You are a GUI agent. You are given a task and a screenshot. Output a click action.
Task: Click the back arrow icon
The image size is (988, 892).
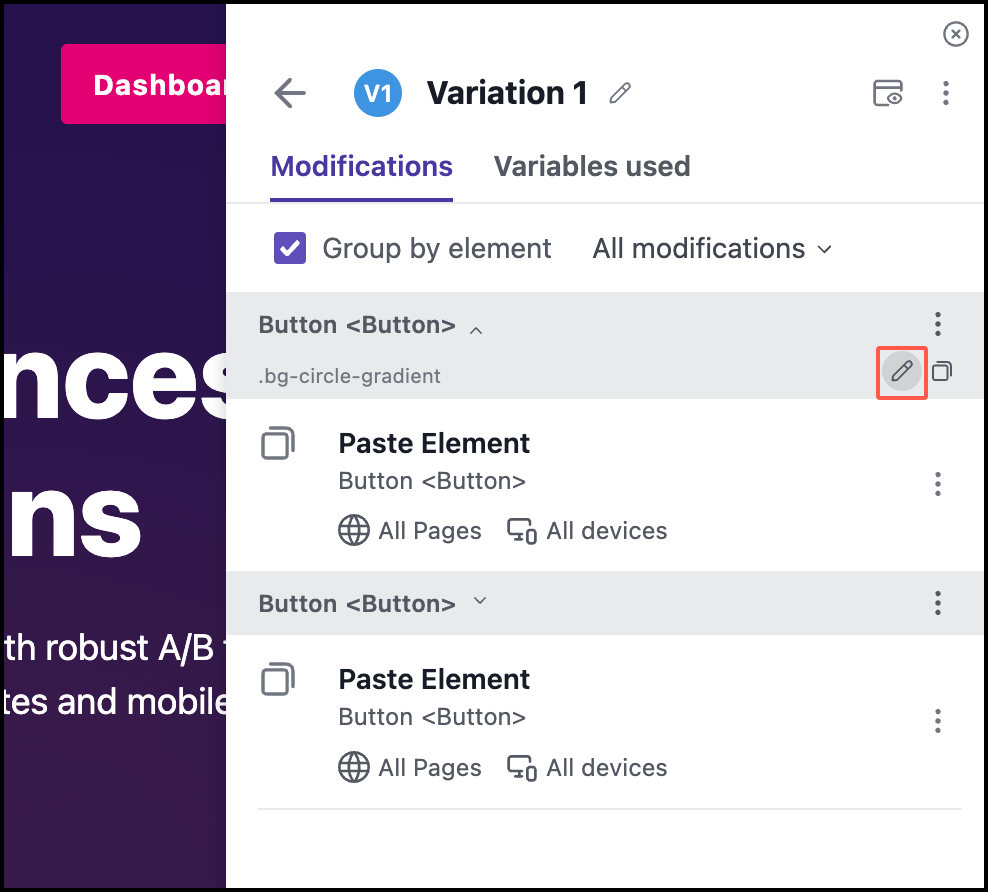[x=290, y=94]
